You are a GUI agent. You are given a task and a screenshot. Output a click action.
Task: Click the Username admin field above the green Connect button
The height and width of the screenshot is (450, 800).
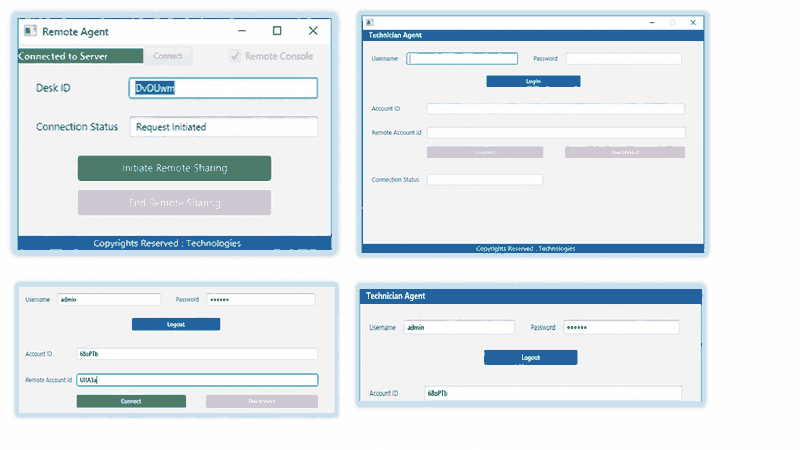pos(109,299)
